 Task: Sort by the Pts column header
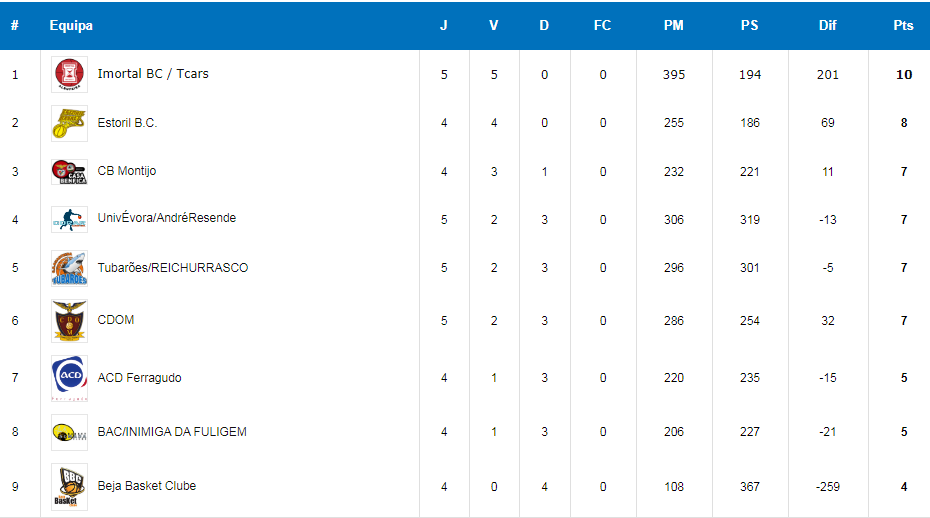(x=903, y=26)
